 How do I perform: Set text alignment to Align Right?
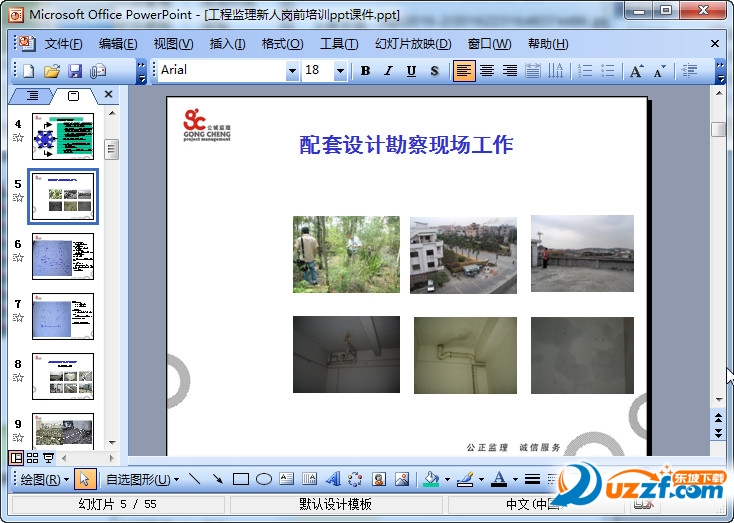point(510,71)
